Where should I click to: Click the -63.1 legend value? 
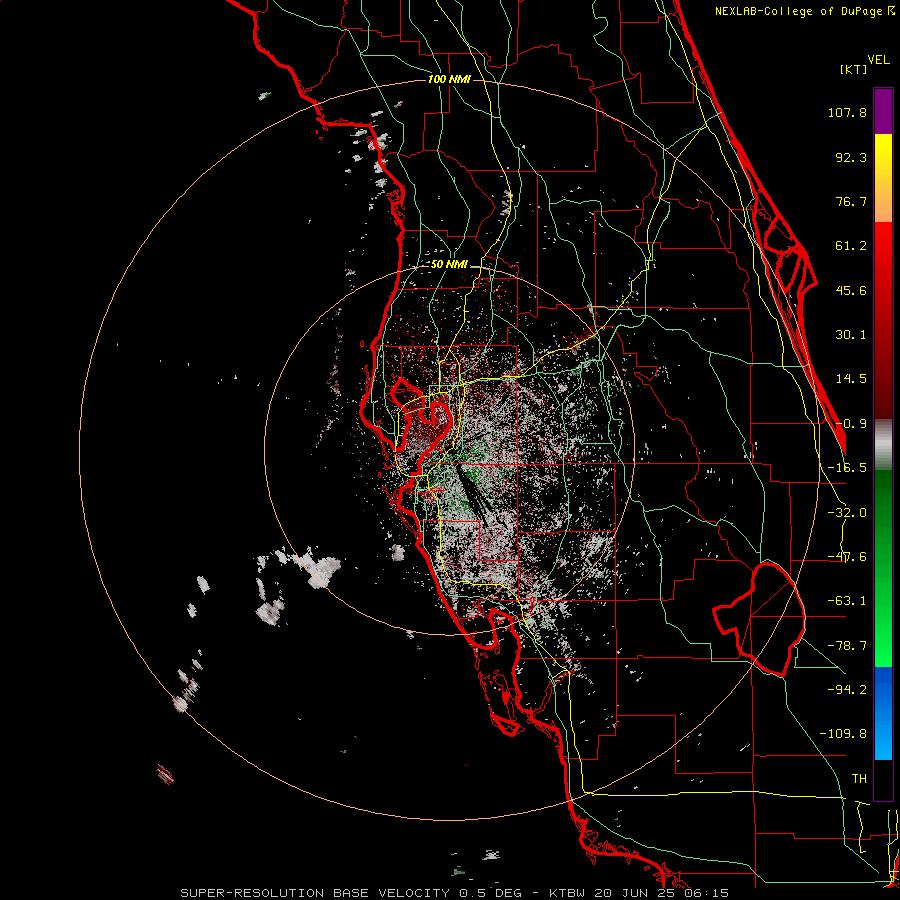coord(847,601)
